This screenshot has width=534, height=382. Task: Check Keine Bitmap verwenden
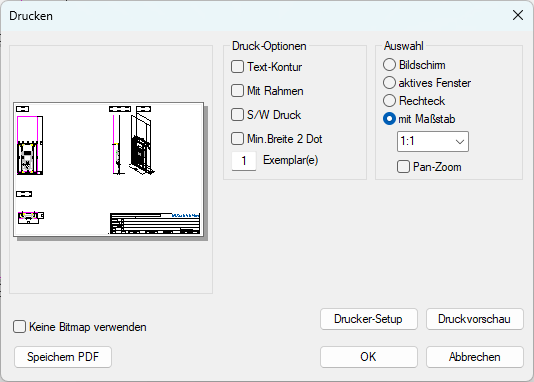pos(19,327)
